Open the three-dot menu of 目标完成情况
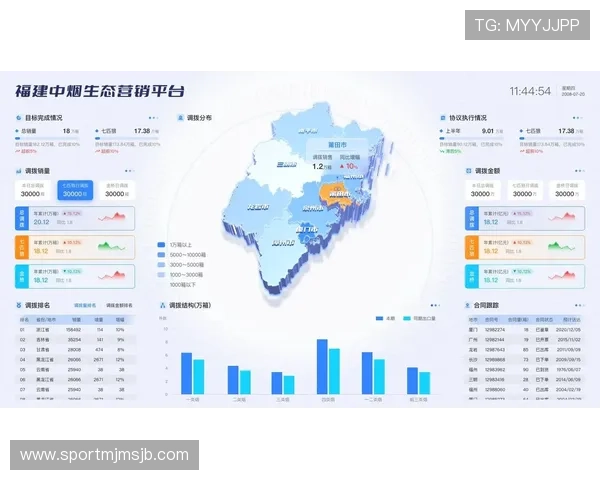 click(x=153, y=118)
